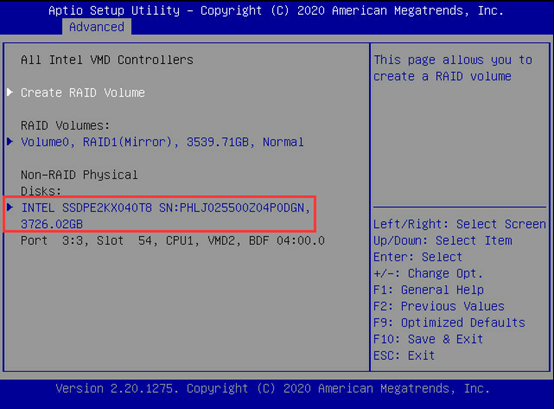This screenshot has height=409, width=554.
Task: Click the arrow icon before INTEL SSDPE2KX040T8
Action: pos(10,207)
